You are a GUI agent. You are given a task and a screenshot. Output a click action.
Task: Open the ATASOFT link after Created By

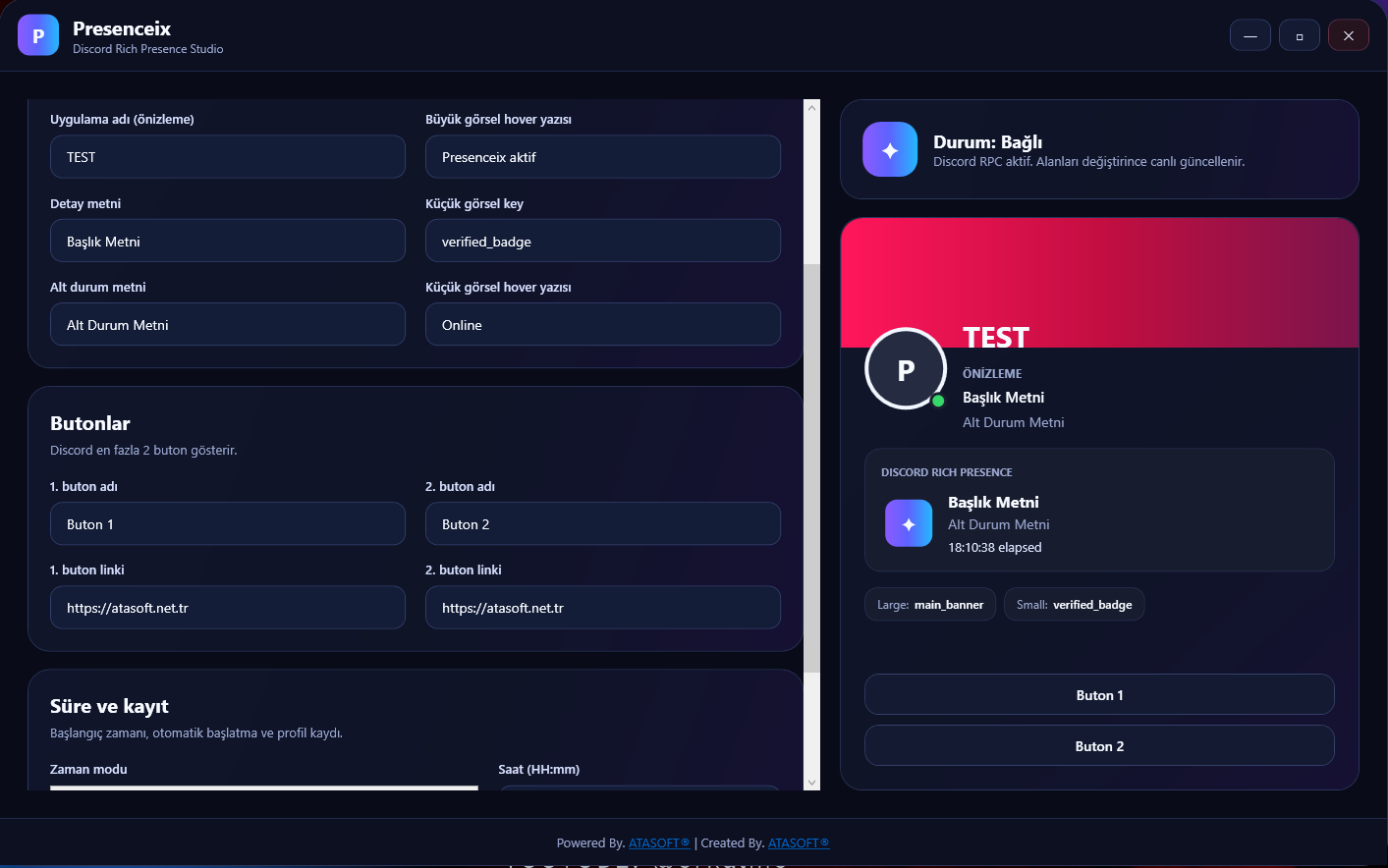tap(798, 842)
